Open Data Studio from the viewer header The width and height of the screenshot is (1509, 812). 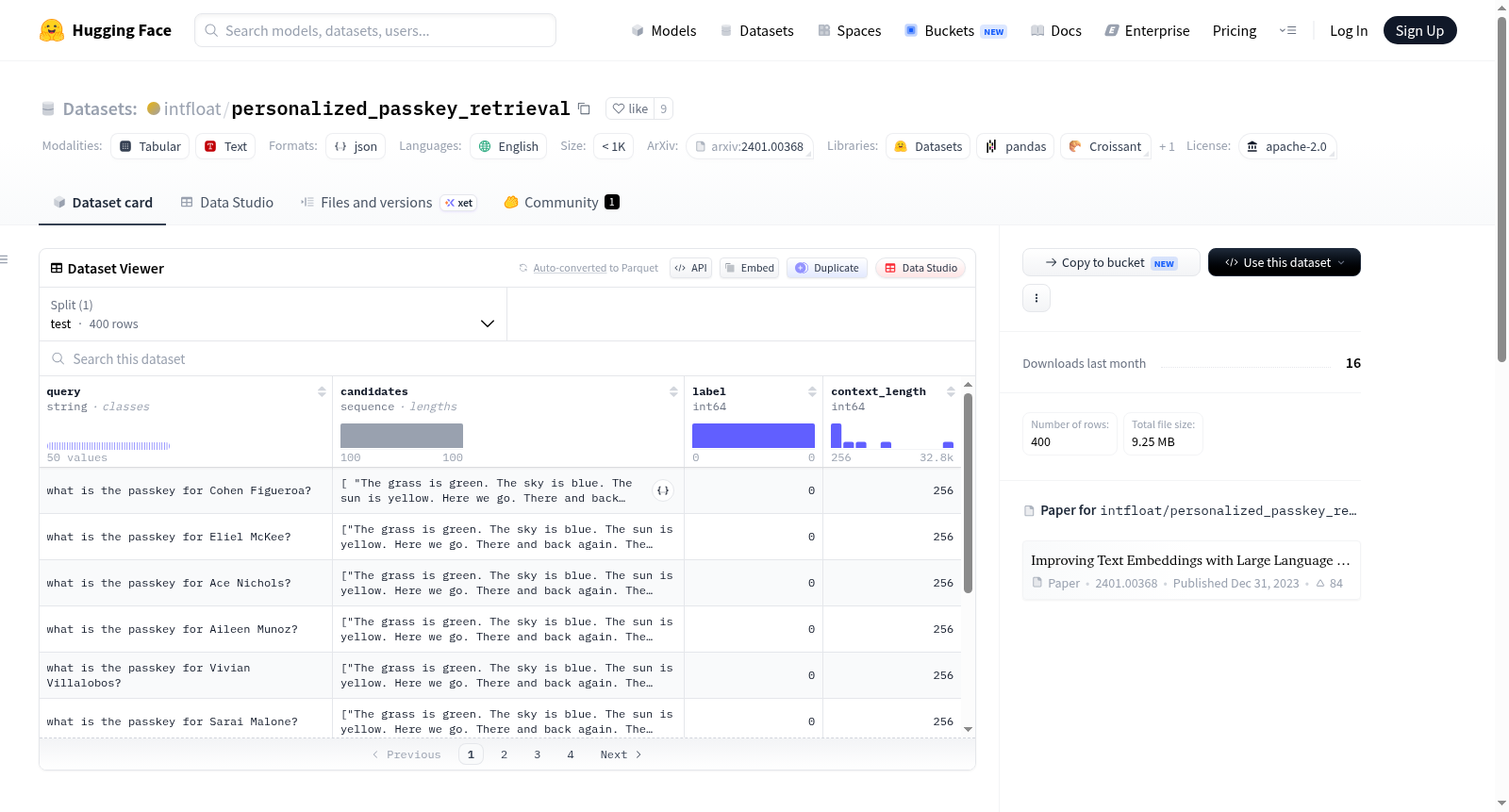[x=920, y=268]
